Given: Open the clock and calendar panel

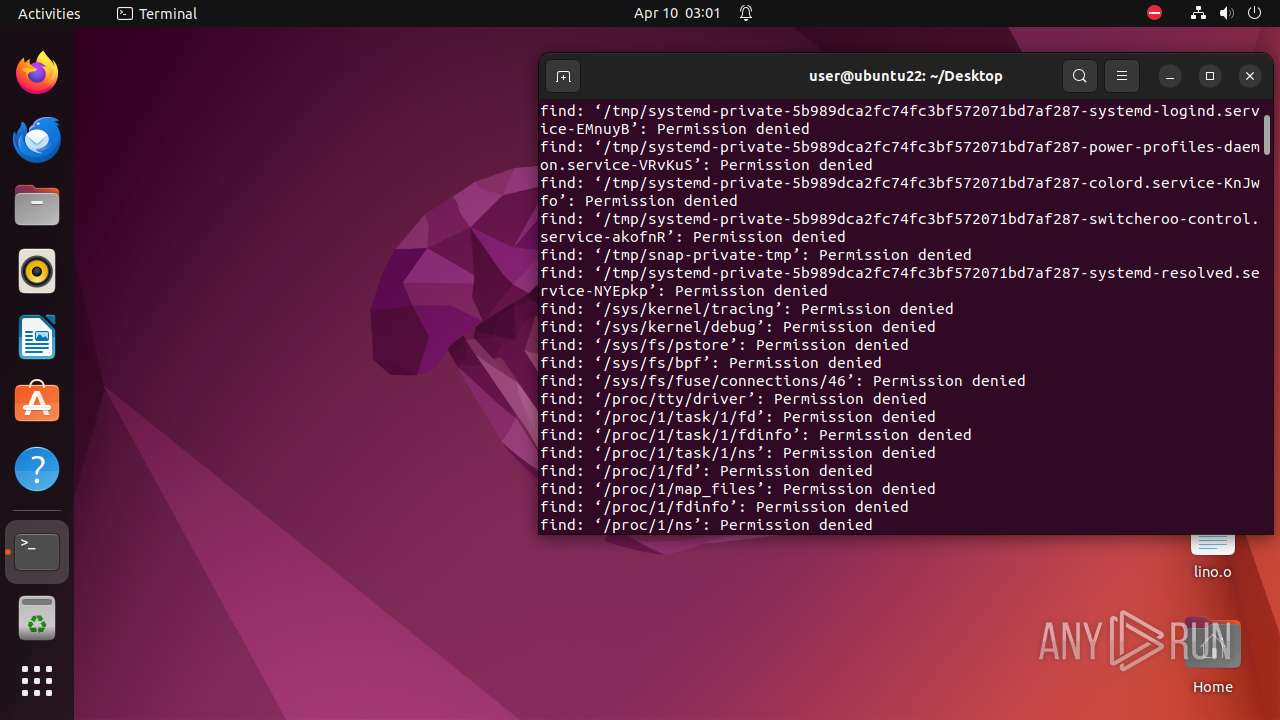Looking at the screenshot, I should pyautogui.click(x=677, y=13).
